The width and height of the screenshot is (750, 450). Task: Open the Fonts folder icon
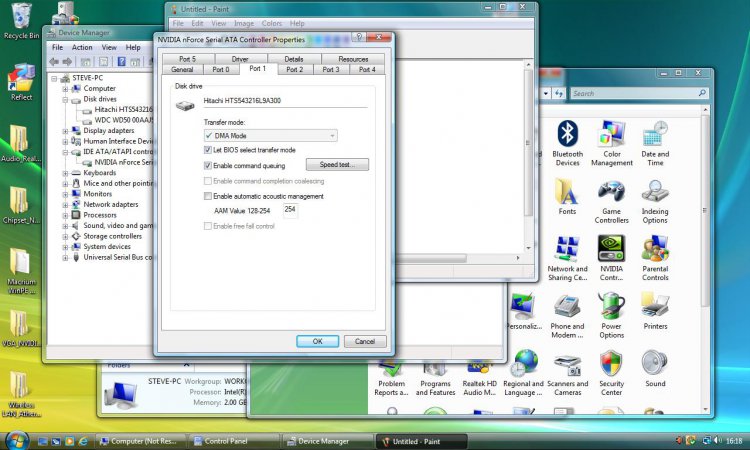[x=567, y=196]
